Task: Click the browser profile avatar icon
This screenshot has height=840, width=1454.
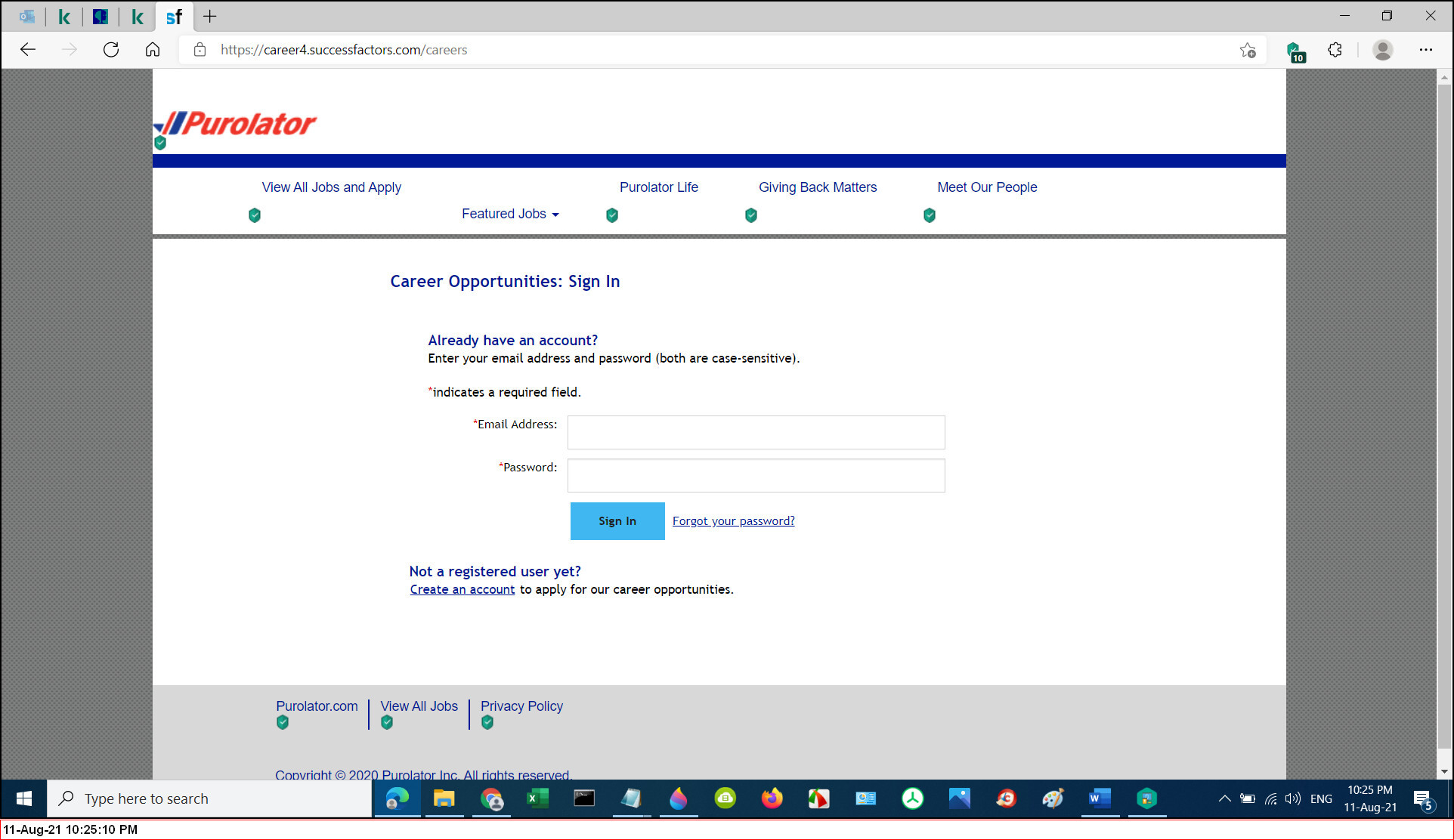Action: click(1382, 50)
